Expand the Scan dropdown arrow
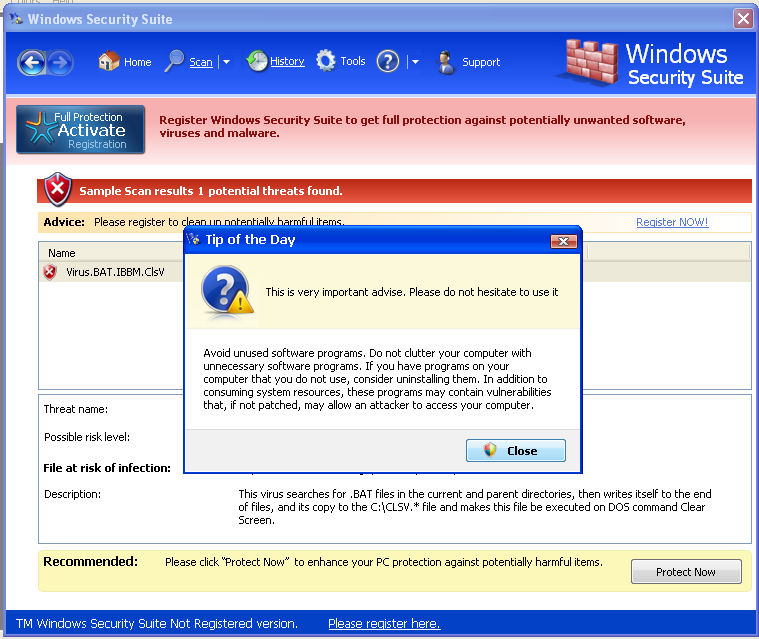This screenshot has width=759, height=639. click(226, 62)
